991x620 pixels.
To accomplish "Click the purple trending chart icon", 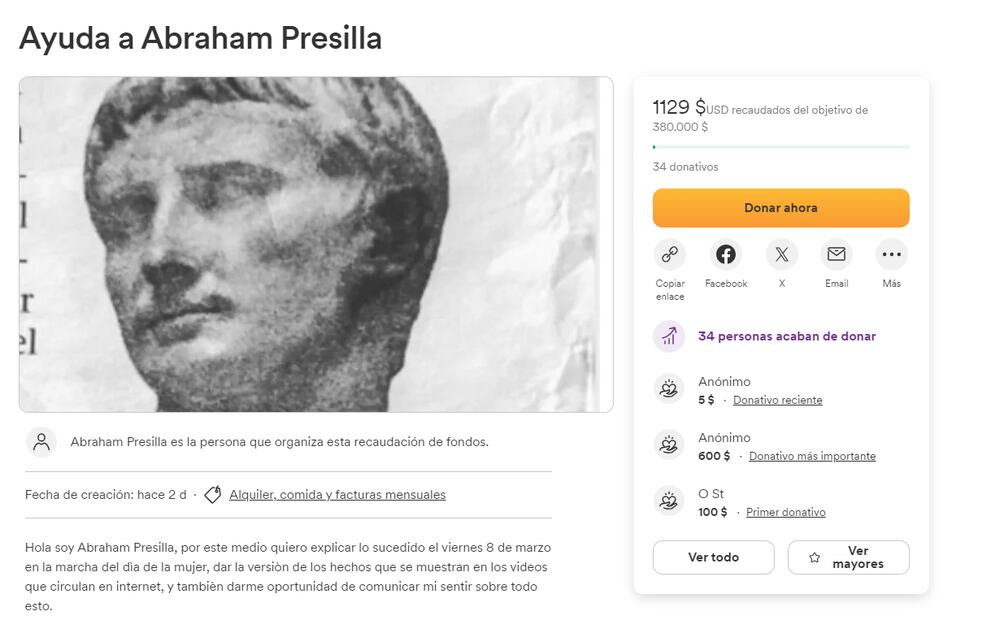I will coord(669,336).
